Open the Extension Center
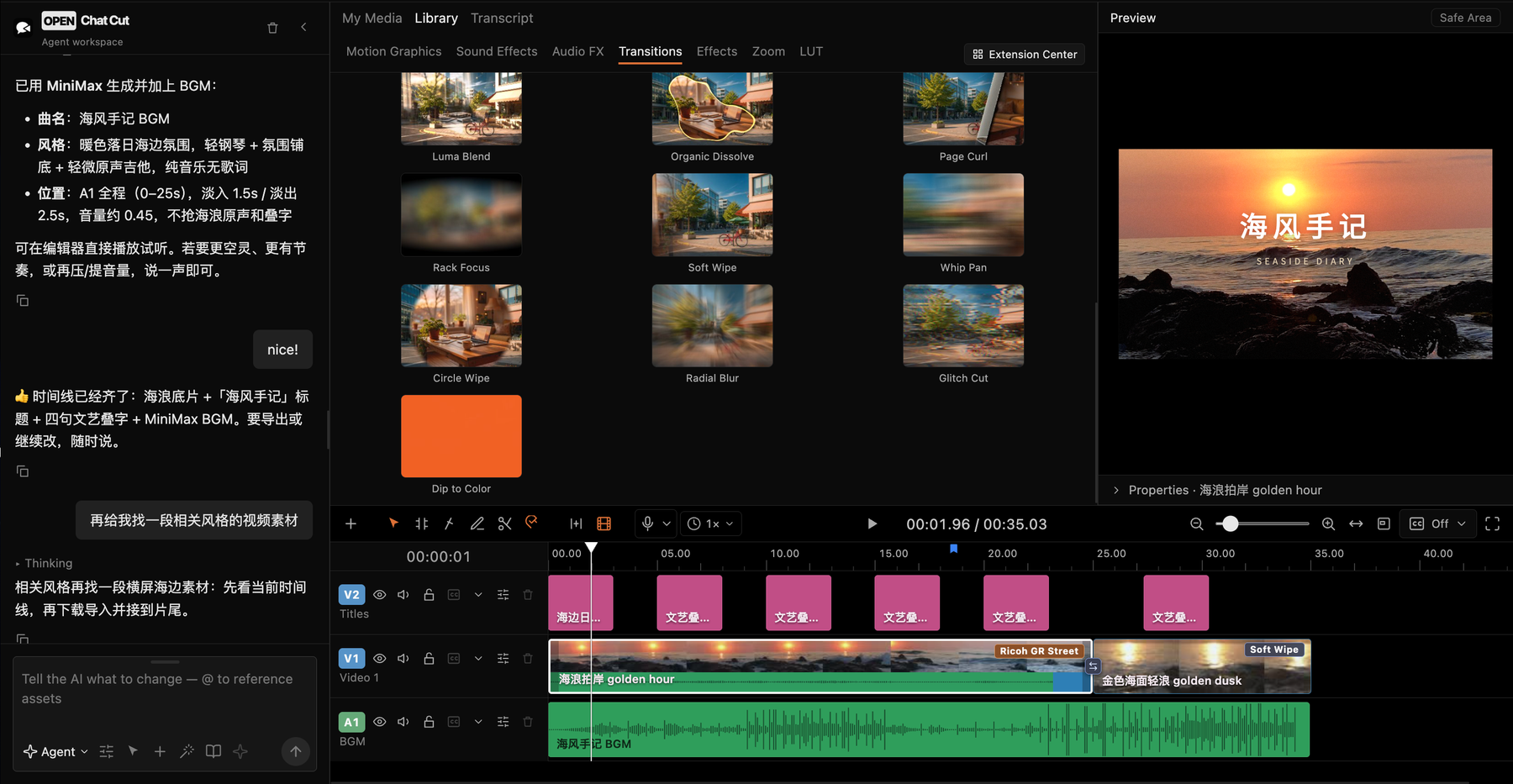Image resolution: width=1513 pixels, height=784 pixels. point(1025,54)
